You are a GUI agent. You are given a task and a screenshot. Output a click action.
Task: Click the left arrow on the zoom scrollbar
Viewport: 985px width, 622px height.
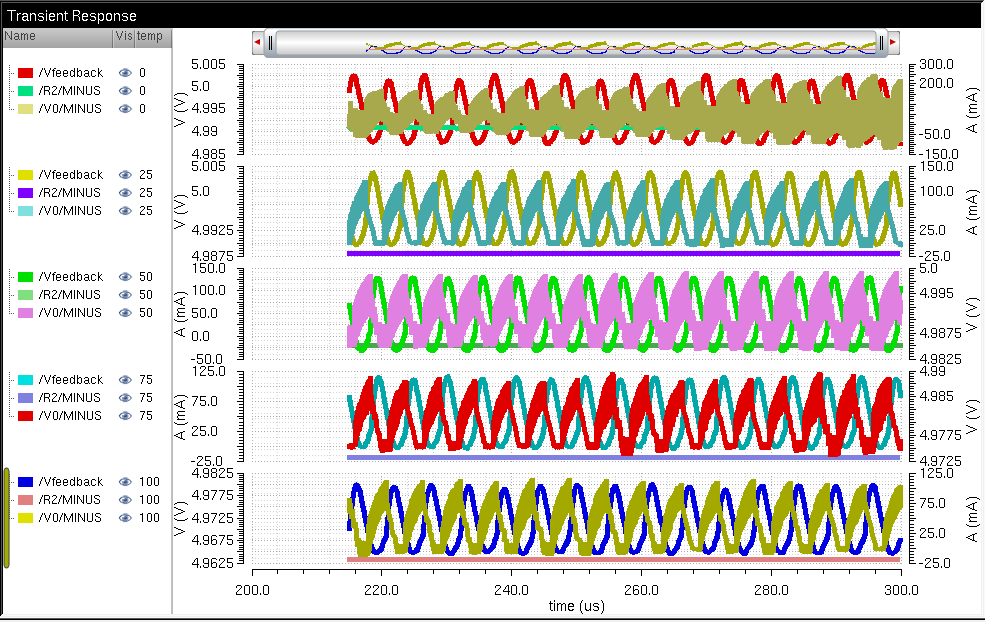[x=258, y=43]
